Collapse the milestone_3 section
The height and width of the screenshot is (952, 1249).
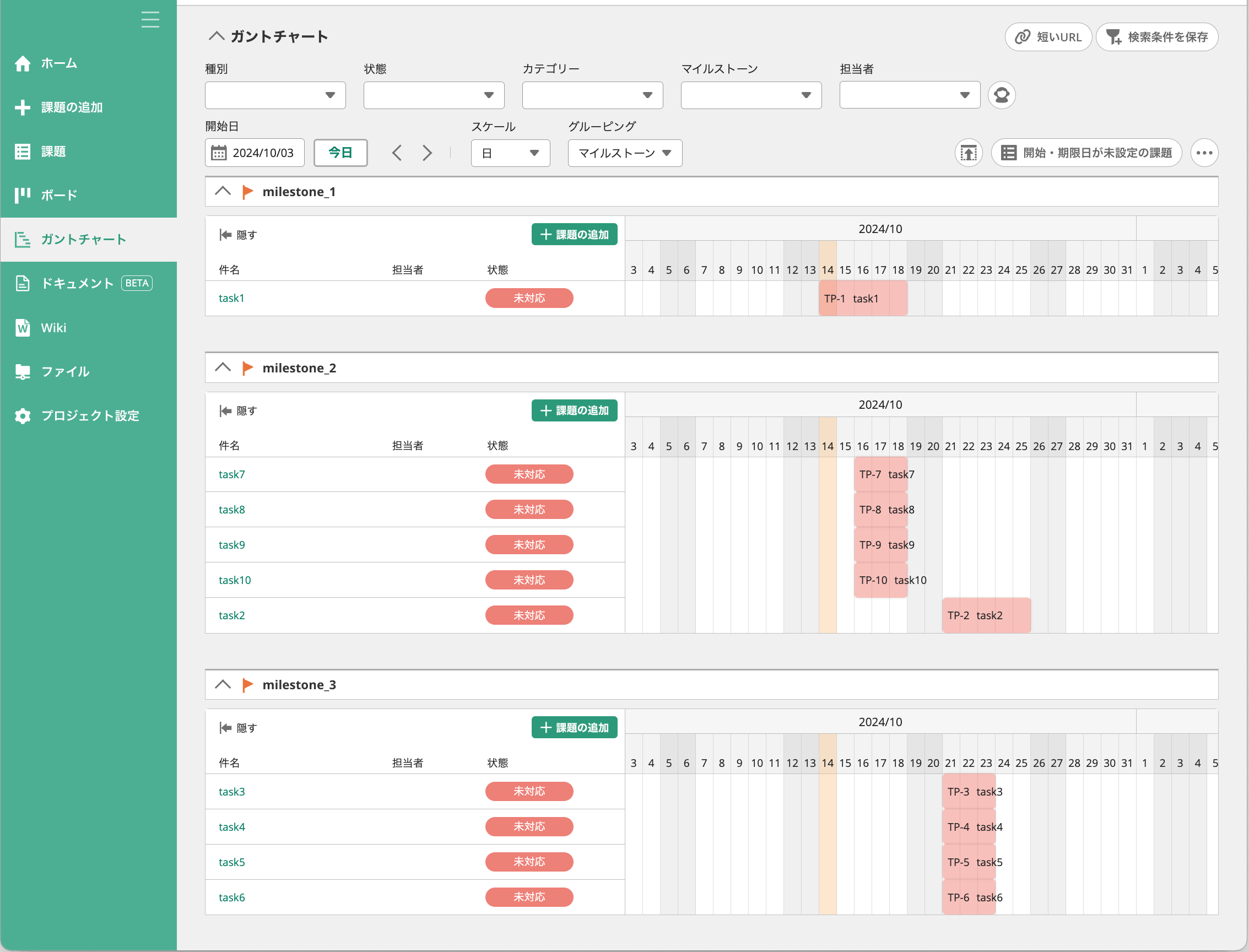223,685
